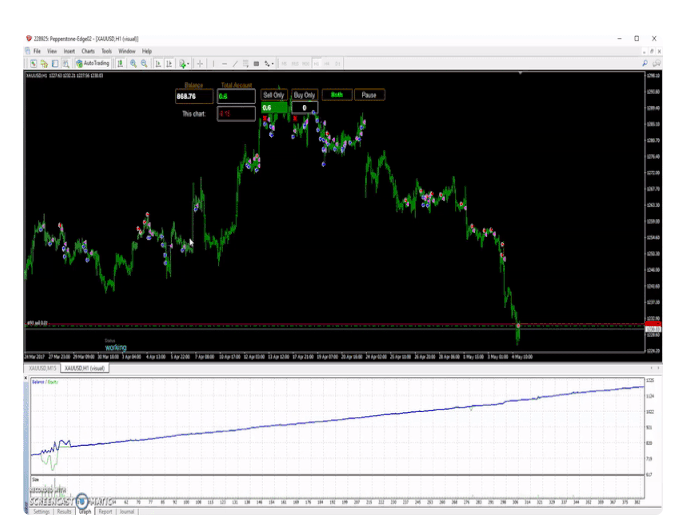The height and width of the screenshot is (530, 679).
Task: Select the Vertical Line tool
Action: pos(213,64)
